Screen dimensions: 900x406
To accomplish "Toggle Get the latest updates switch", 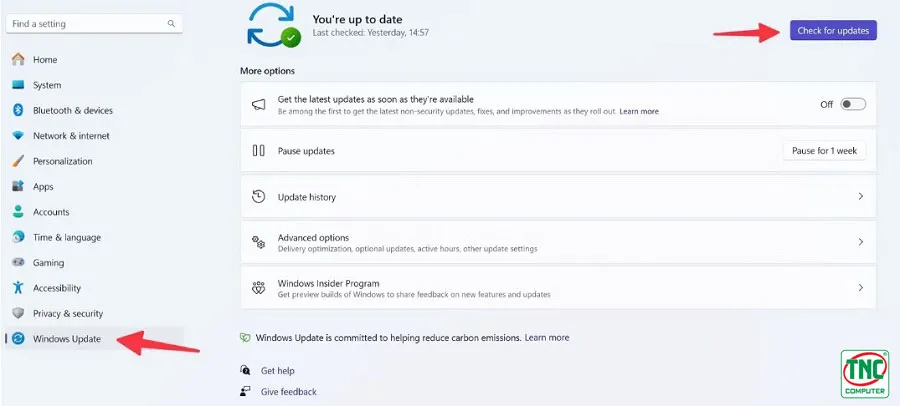I will 853,104.
